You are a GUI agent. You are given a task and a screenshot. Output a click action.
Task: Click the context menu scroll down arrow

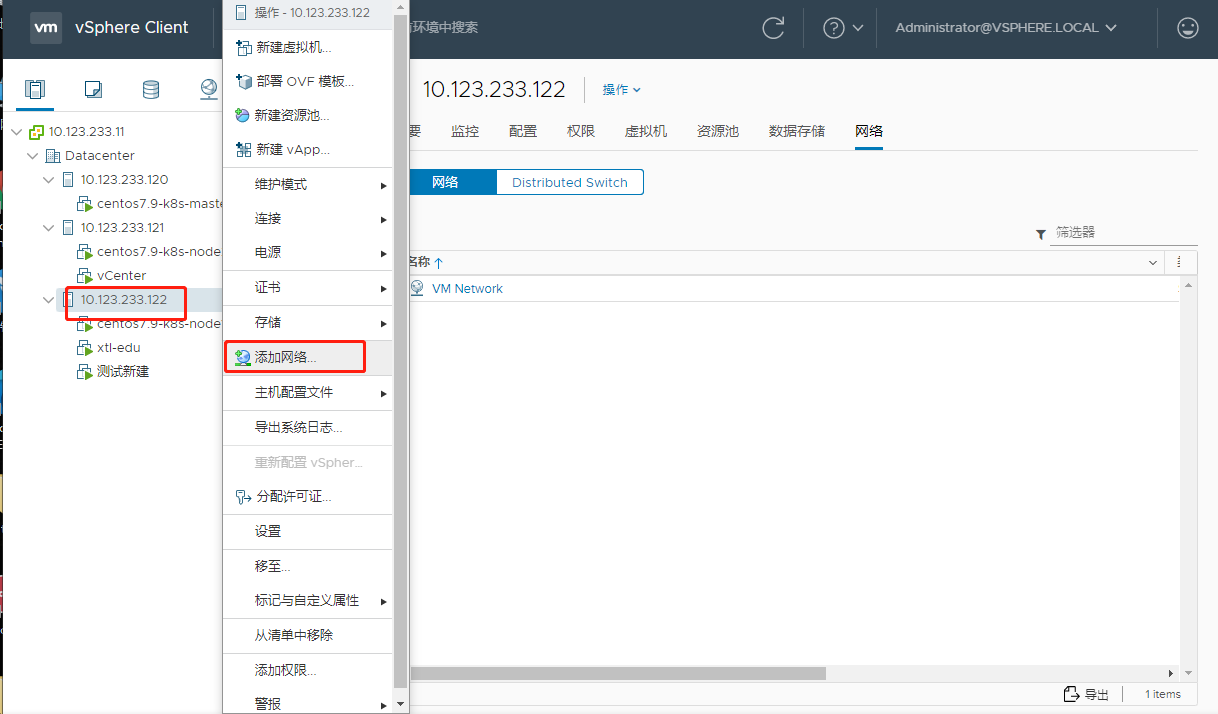(x=401, y=704)
